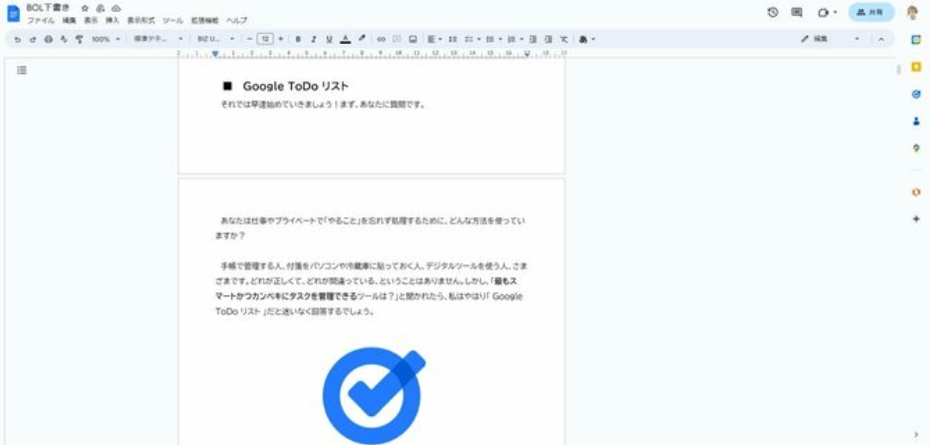Image resolution: width=930 pixels, height=445 pixels.
Task: Click the insert image icon
Action: pos(413,39)
